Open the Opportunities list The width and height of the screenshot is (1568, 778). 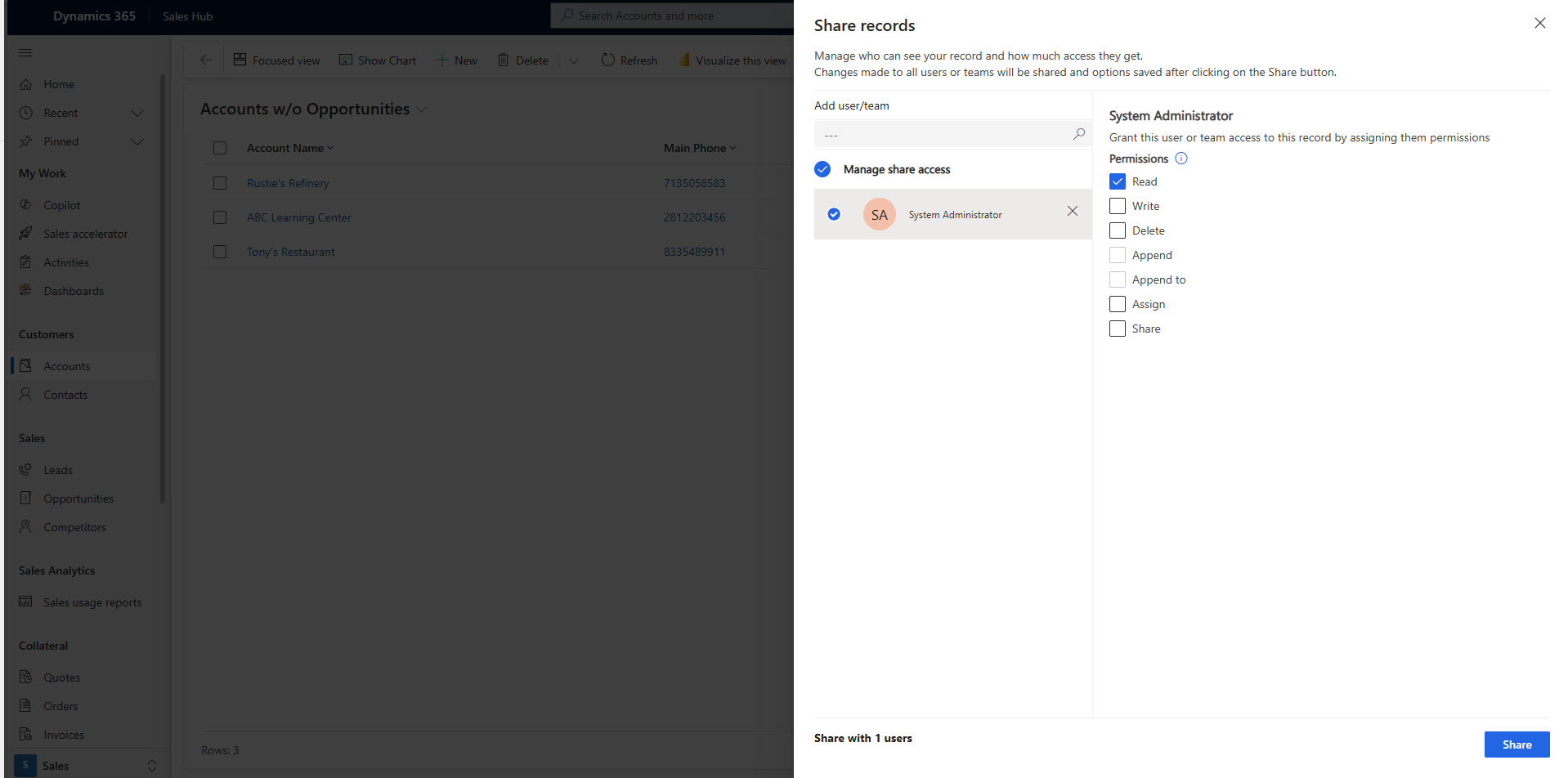click(78, 498)
